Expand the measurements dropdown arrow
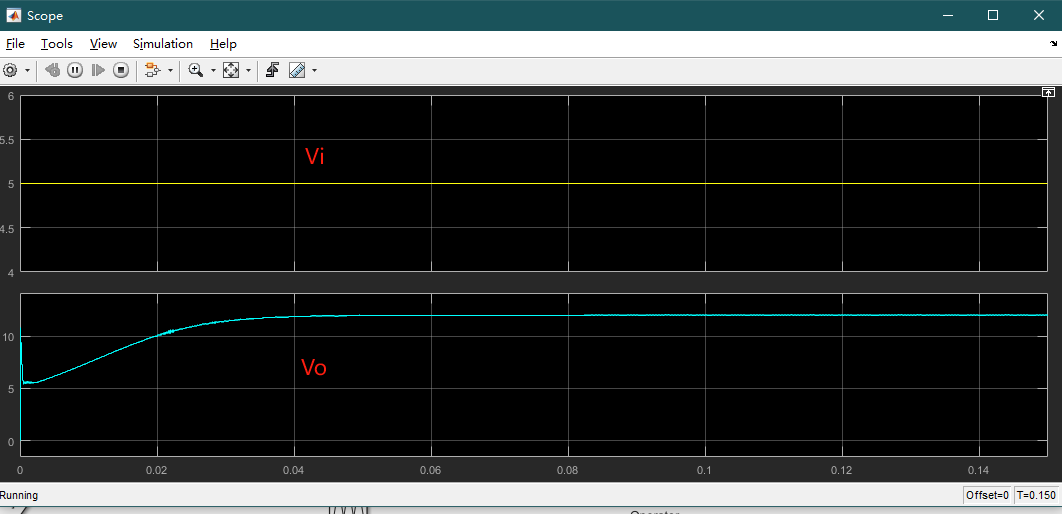1062x514 pixels. (314, 70)
